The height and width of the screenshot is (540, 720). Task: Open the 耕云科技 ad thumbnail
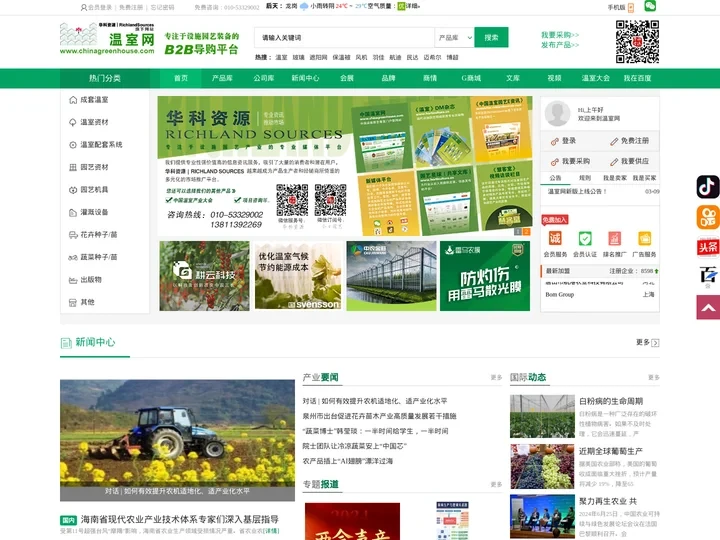(x=204, y=276)
